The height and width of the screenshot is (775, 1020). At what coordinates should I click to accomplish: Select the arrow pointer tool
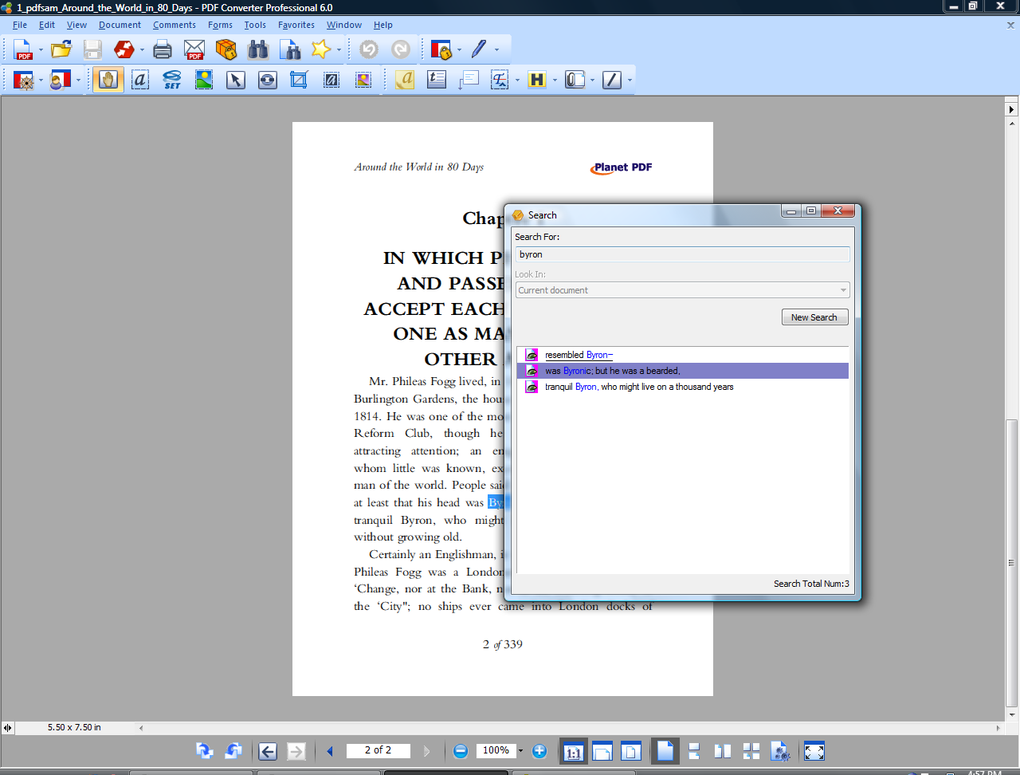235,80
